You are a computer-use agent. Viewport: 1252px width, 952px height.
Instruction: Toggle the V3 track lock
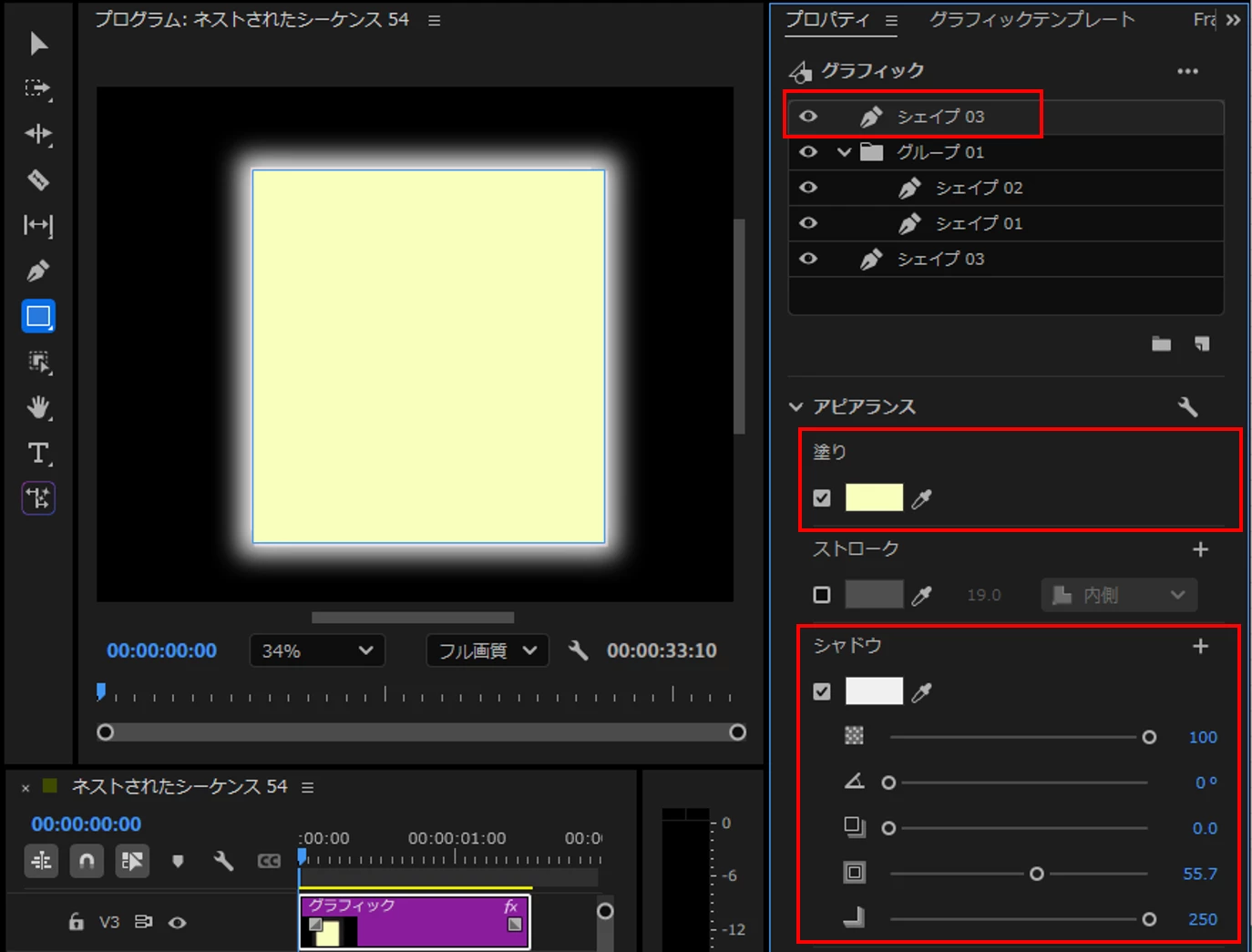pyautogui.click(x=77, y=922)
